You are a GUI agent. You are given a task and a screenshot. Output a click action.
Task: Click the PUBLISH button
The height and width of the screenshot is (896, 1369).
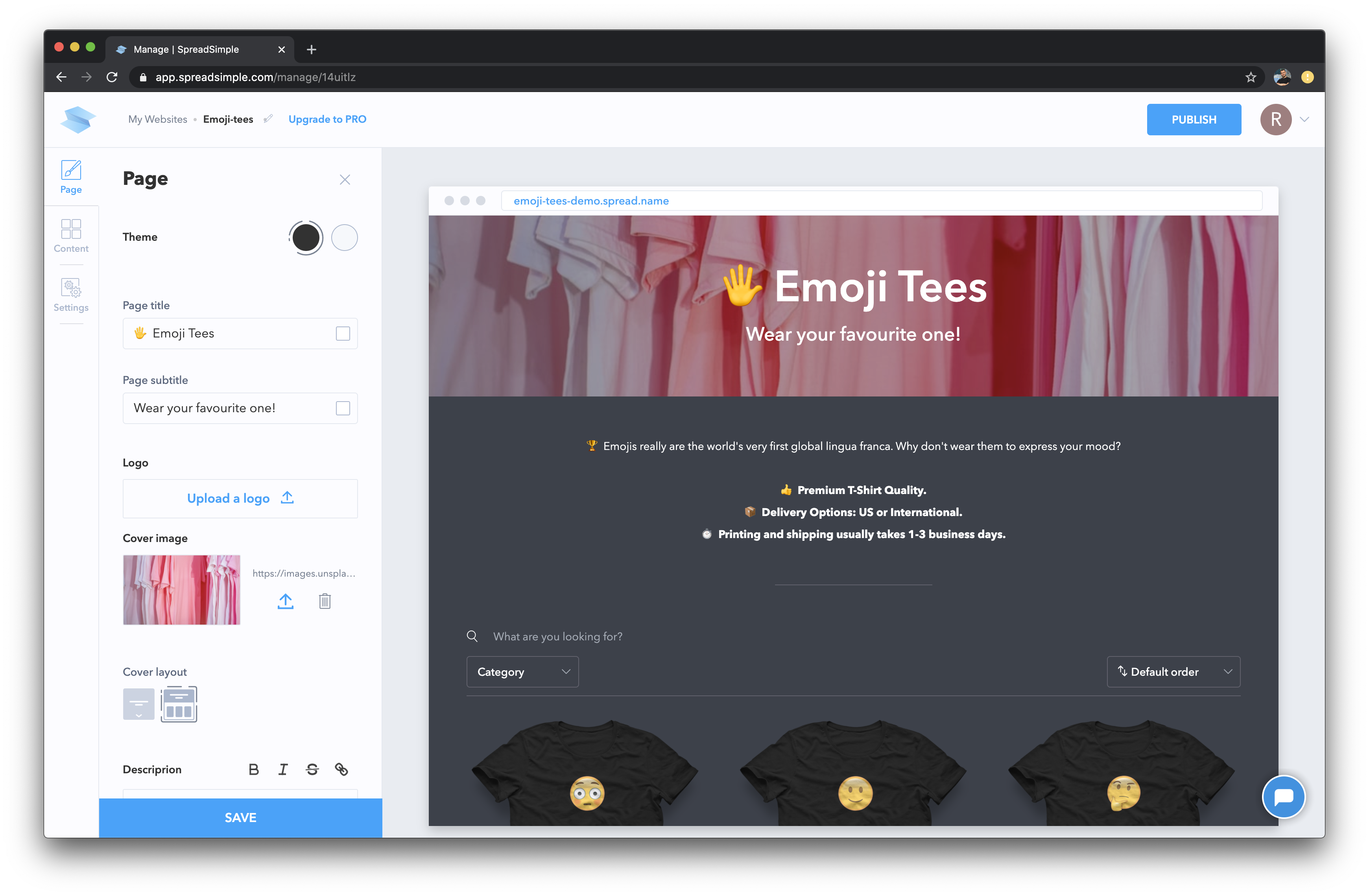click(x=1194, y=120)
